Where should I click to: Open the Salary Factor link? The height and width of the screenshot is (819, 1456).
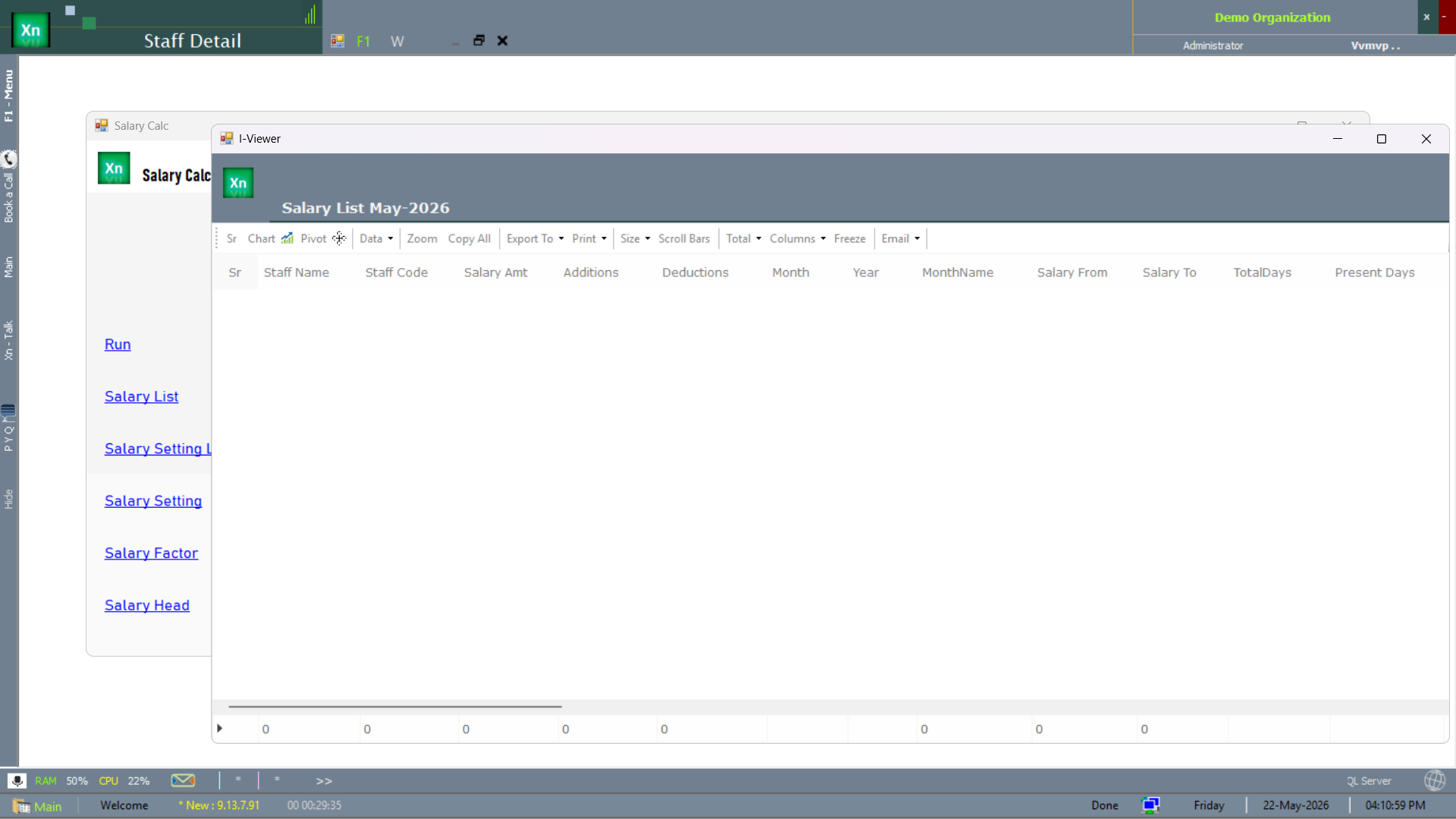[151, 553]
